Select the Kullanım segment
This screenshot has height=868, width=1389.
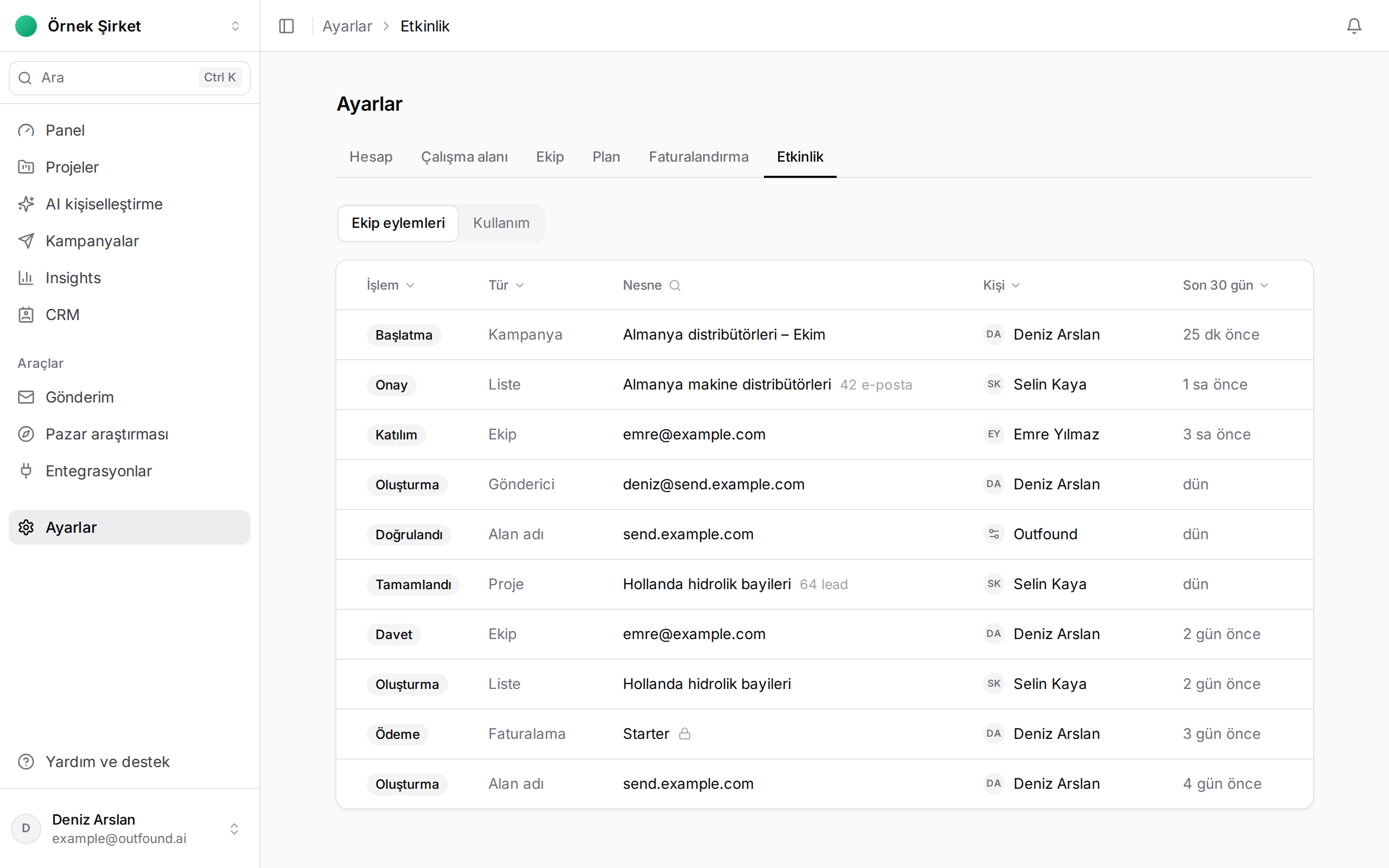click(x=501, y=224)
